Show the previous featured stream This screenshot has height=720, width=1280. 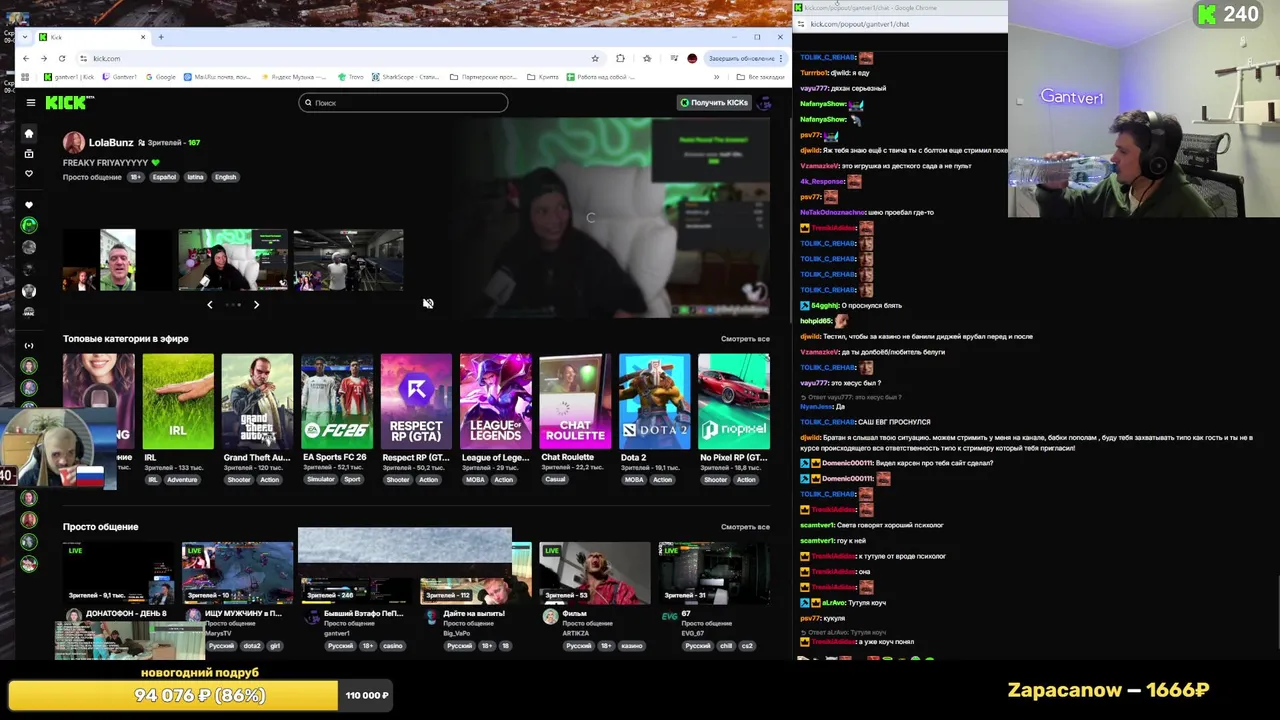(210, 304)
